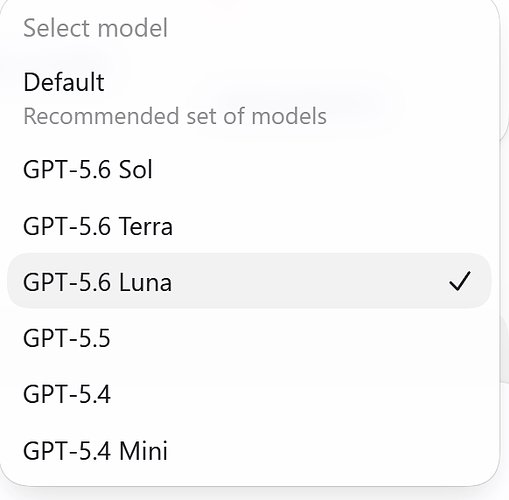Choose GPT-5.6 Sol from the list

249,169
